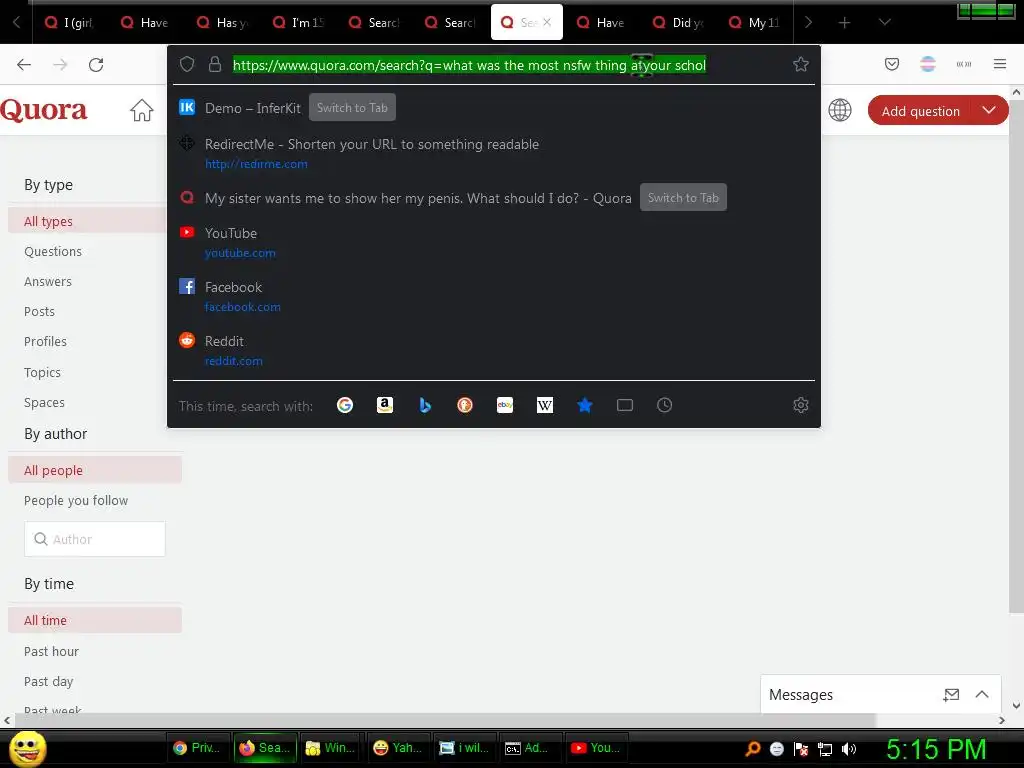Open the You... YouTube taskbar item
1024x768 pixels.
tap(597, 748)
